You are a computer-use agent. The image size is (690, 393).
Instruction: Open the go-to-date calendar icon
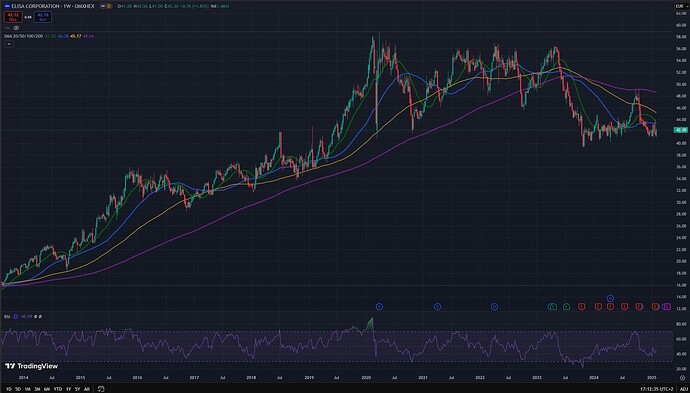(x=101, y=389)
